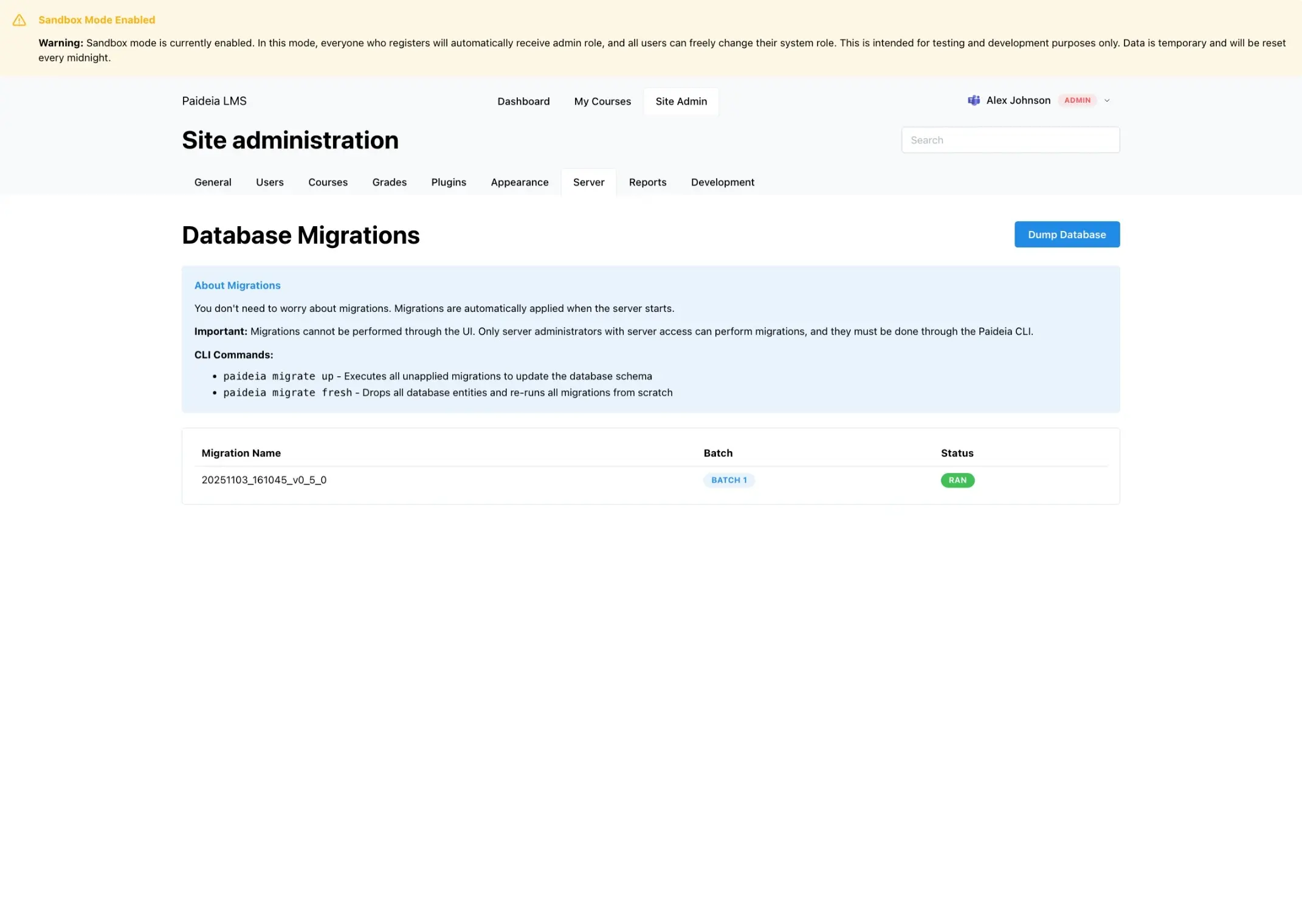Select the Site Admin nav item
The image size is (1302, 924).
pyautogui.click(x=681, y=102)
